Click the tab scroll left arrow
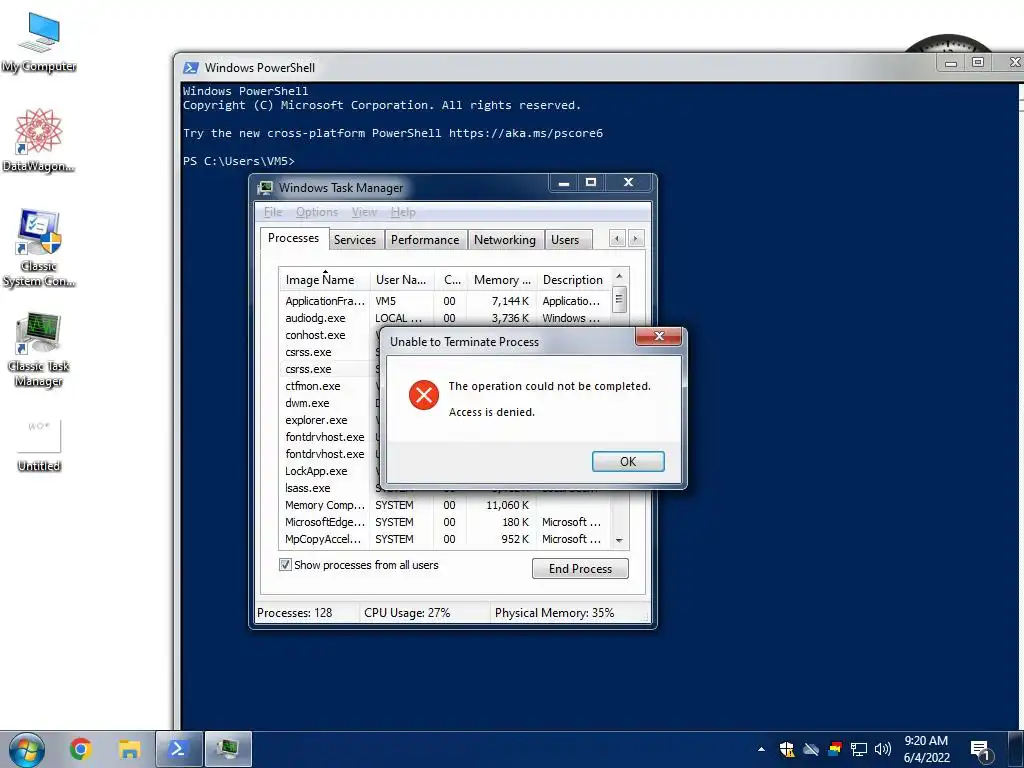The width and height of the screenshot is (1024, 768). [x=616, y=239]
